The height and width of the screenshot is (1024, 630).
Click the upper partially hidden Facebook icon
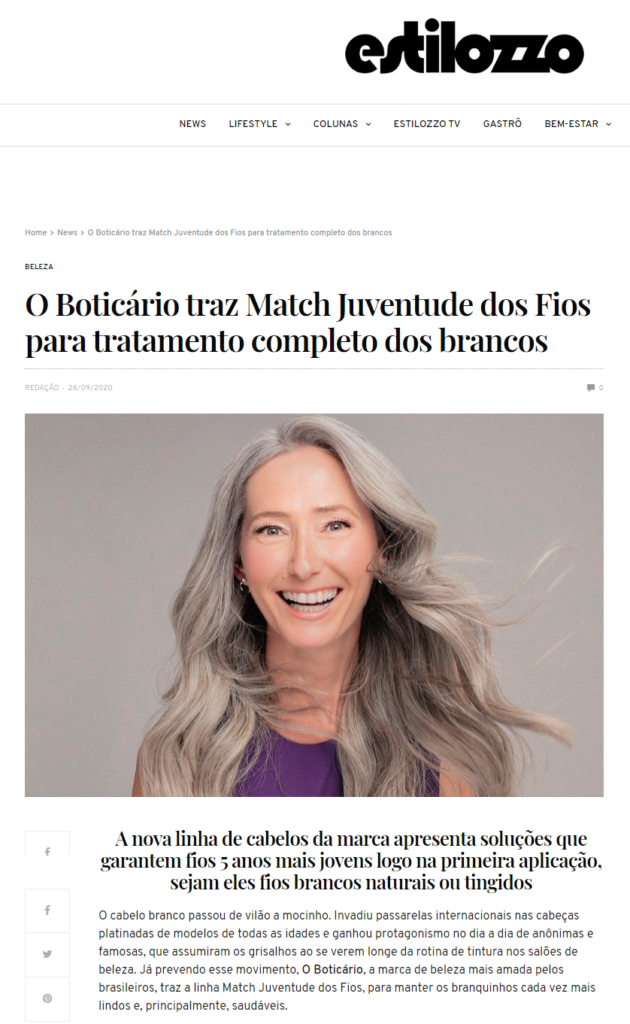point(47,852)
